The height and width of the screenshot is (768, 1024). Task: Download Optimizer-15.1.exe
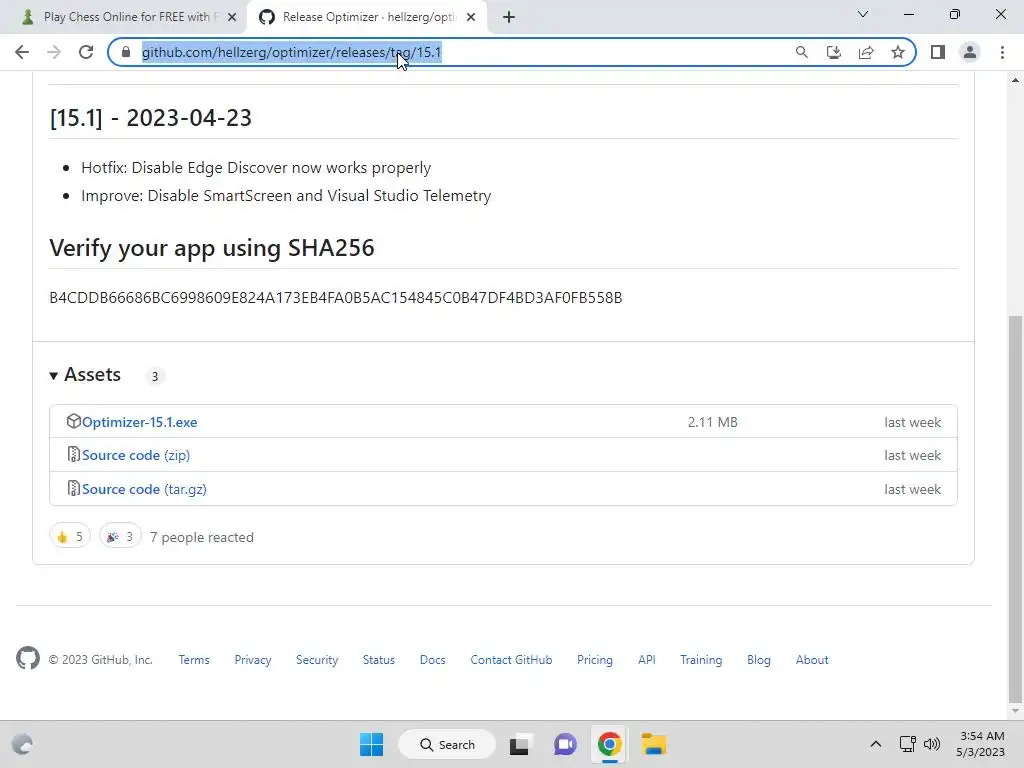point(139,423)
